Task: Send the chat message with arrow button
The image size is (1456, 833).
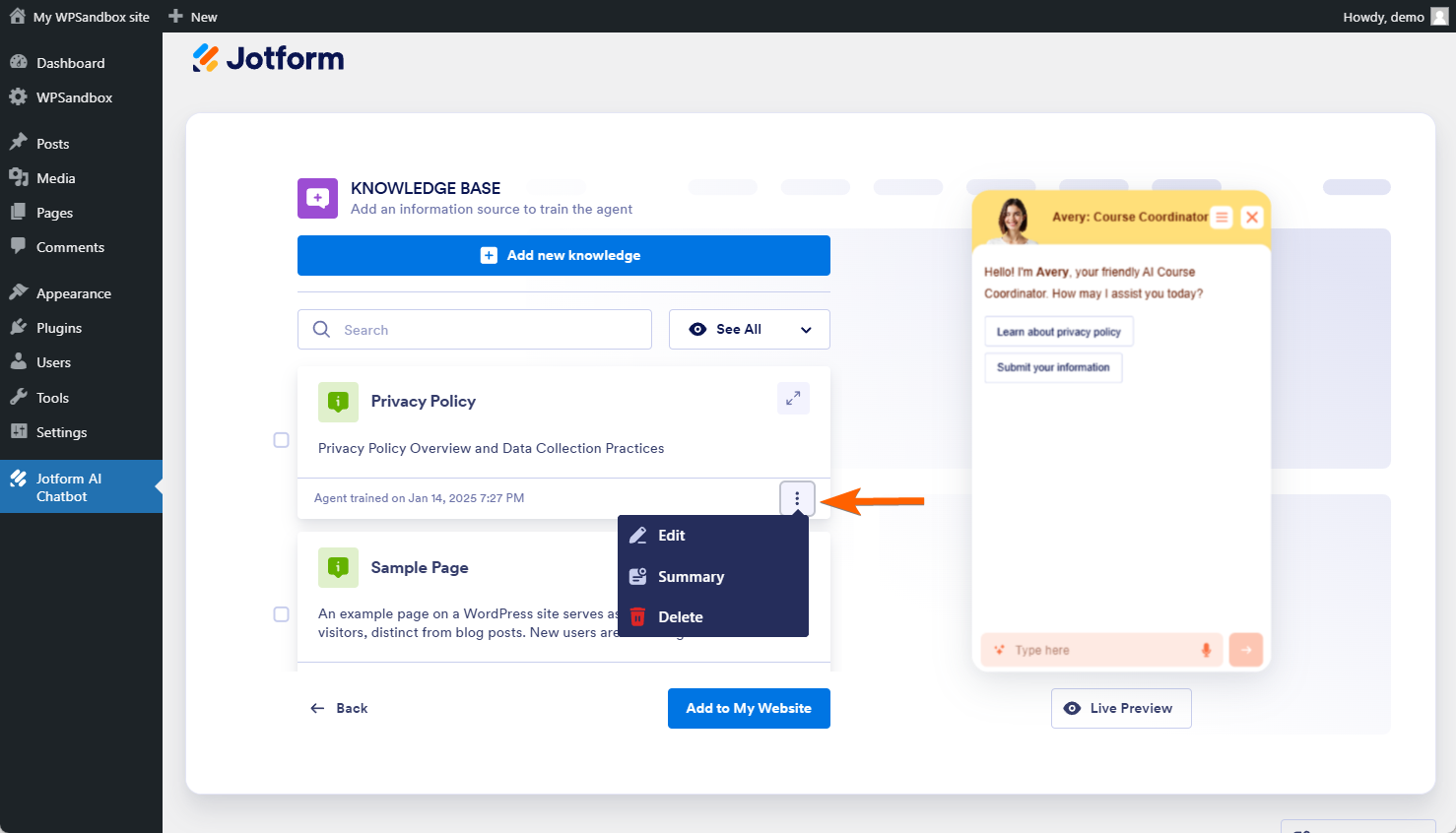Action: pyautogui.click(x=1246, y=650)
